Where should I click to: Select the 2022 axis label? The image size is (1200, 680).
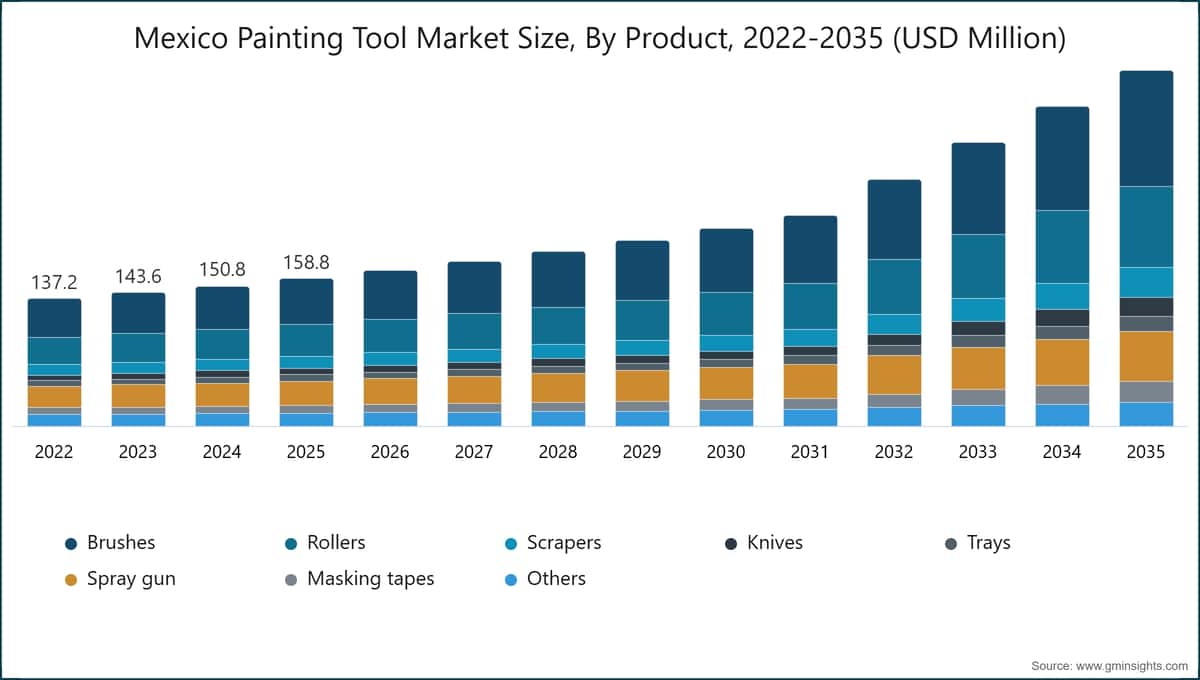54,452
